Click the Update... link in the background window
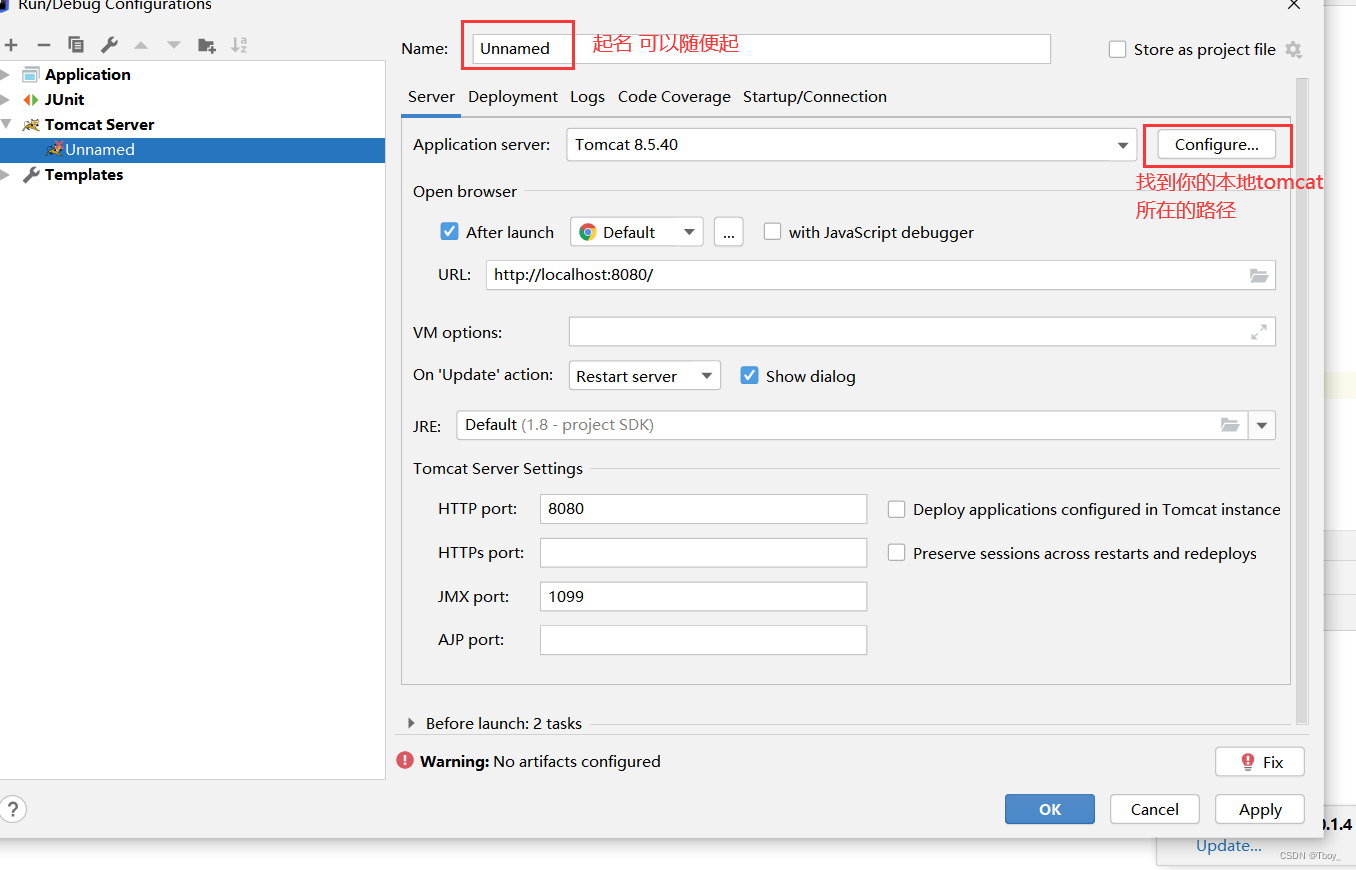 coord(1229,845)
